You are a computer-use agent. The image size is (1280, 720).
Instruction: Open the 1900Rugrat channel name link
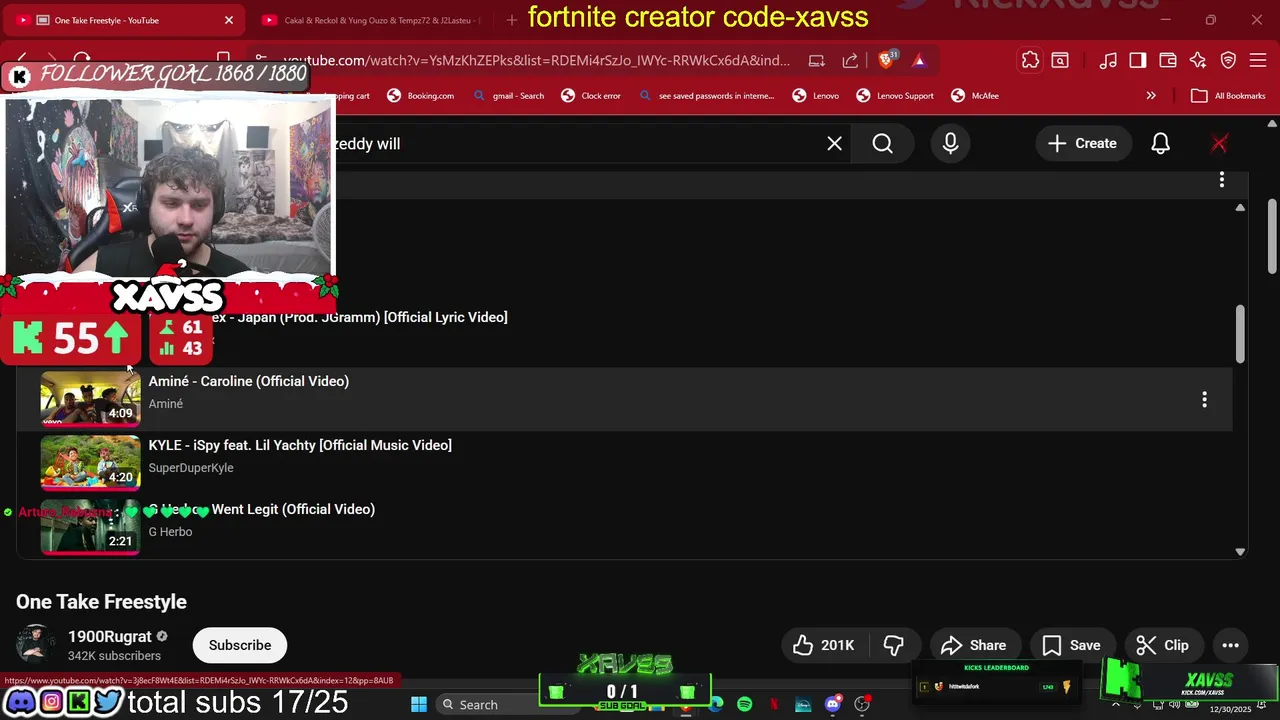[x=110, y=636]
